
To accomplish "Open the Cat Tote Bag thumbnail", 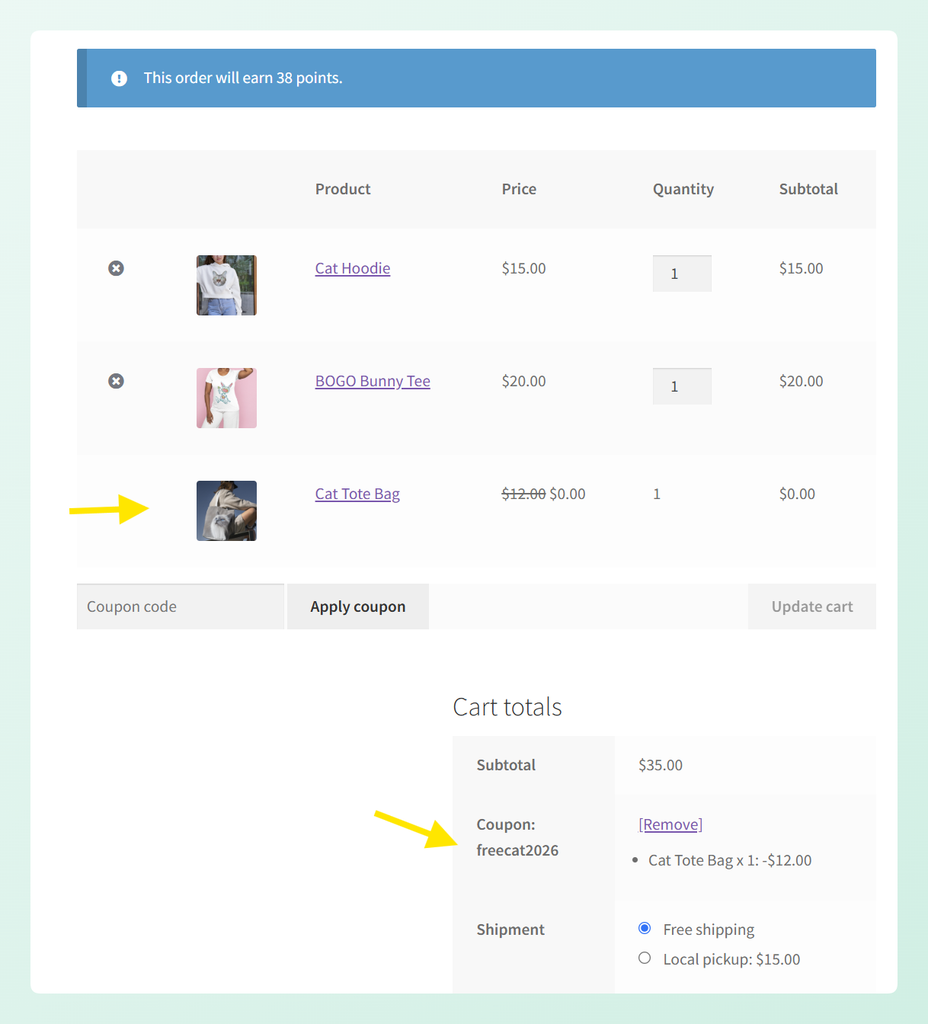I will point(227,511).
